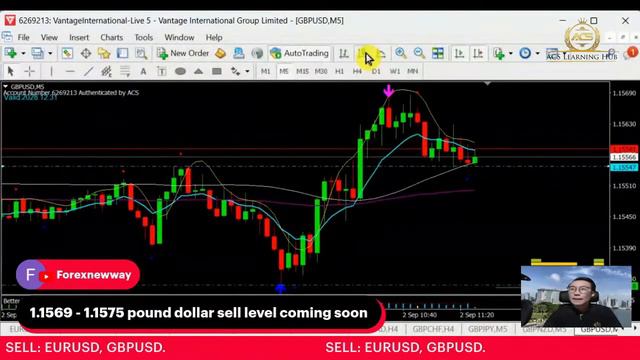640x360 pixels.
Task: Open the Insert menu
Action: coord(79,37)
